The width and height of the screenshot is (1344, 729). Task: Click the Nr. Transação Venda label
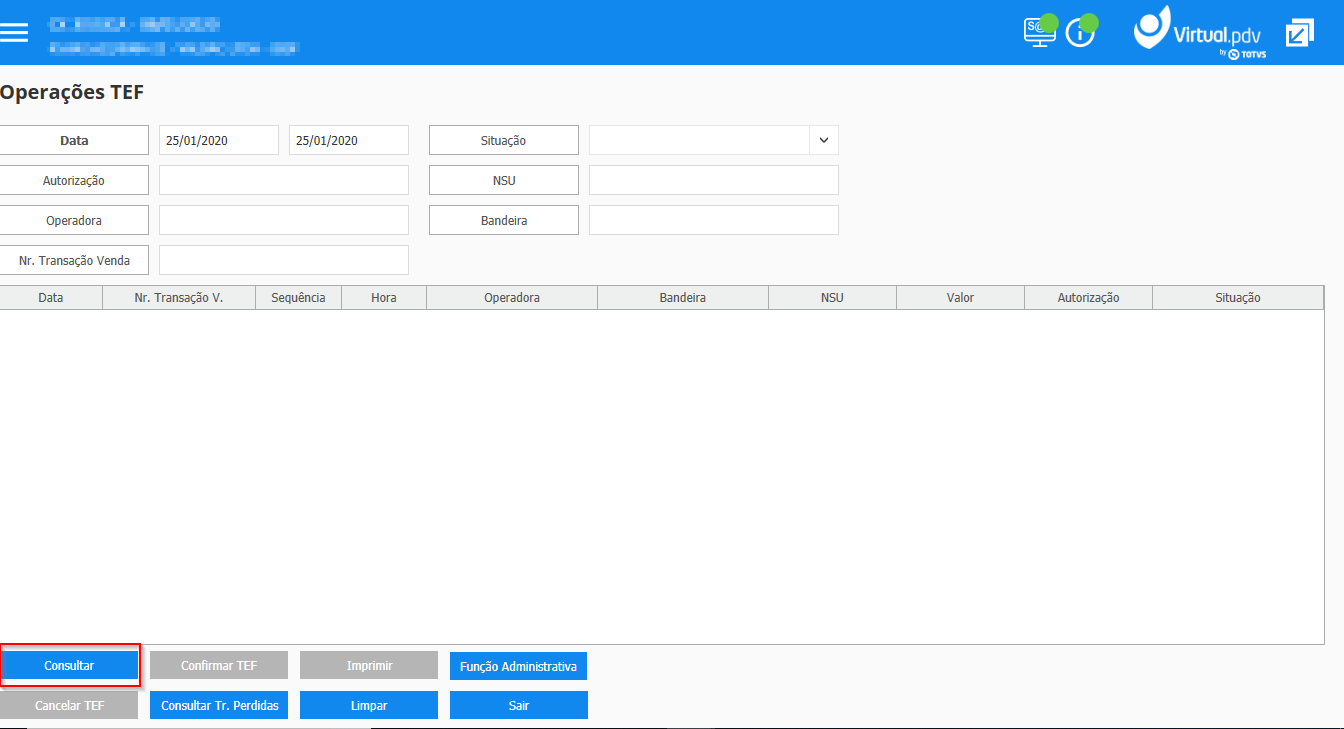pyautogui.click(x=74, y=260)
